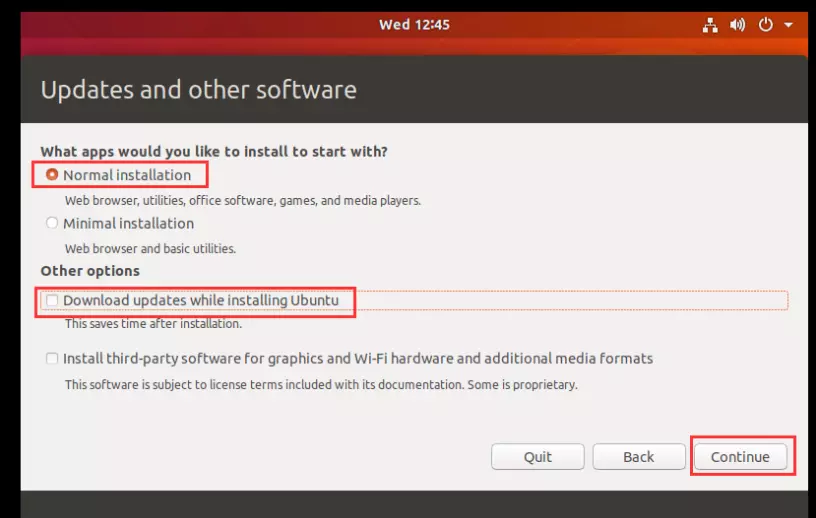Open the wired network status icon
The image size is (816, 518).
pyautogui.click(x=710, y=24)
